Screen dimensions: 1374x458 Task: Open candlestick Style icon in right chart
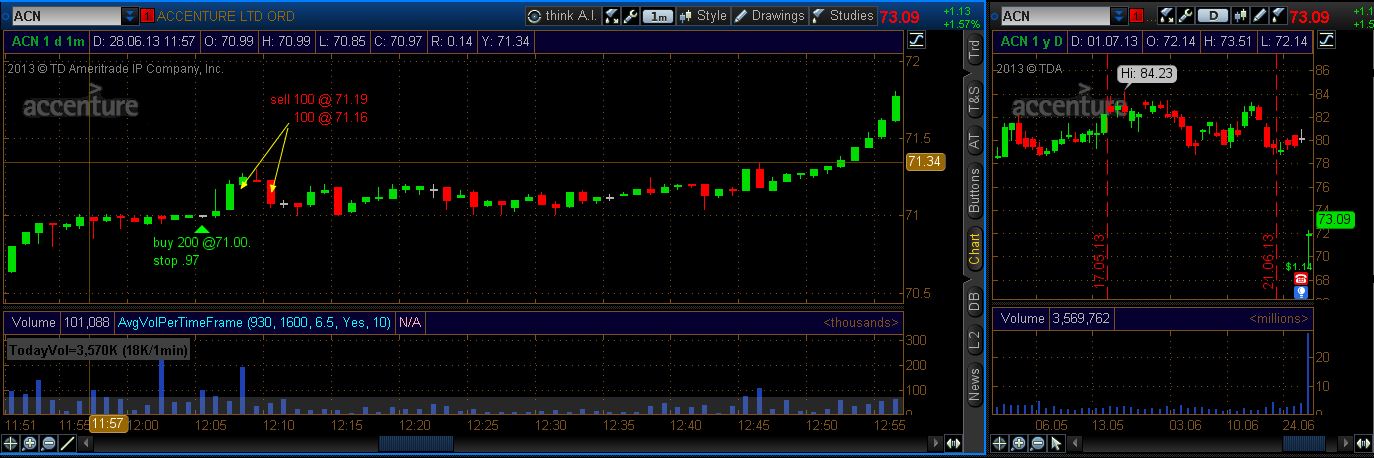pos(1242,16)
